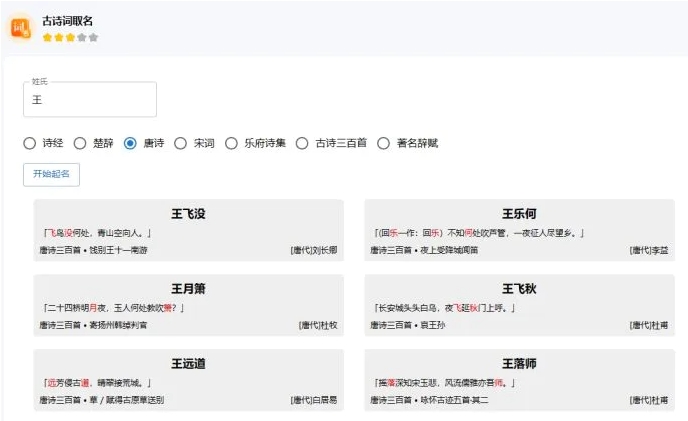Pick the 乐府诗集 radio option
Image resolution: width=688 pixels, height=421 pixels.
pyautogui.click(x=232, y=143)
